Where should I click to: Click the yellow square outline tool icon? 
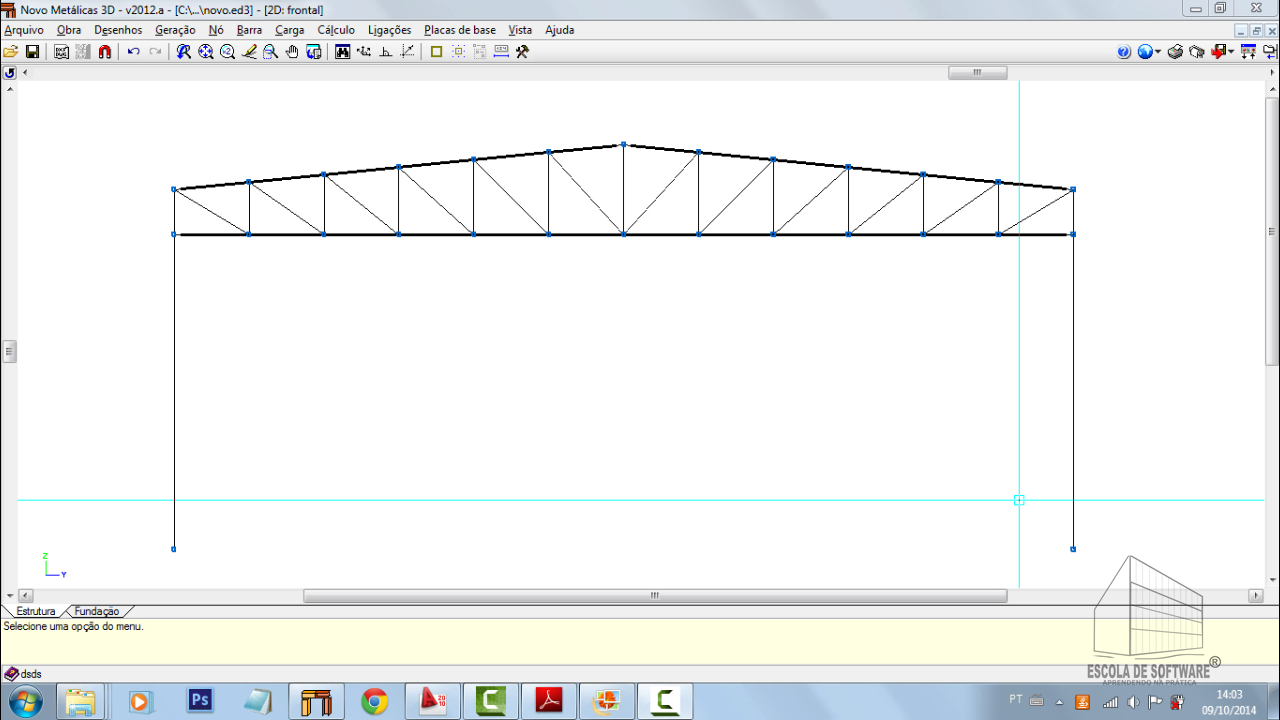(x=436, y=52)
